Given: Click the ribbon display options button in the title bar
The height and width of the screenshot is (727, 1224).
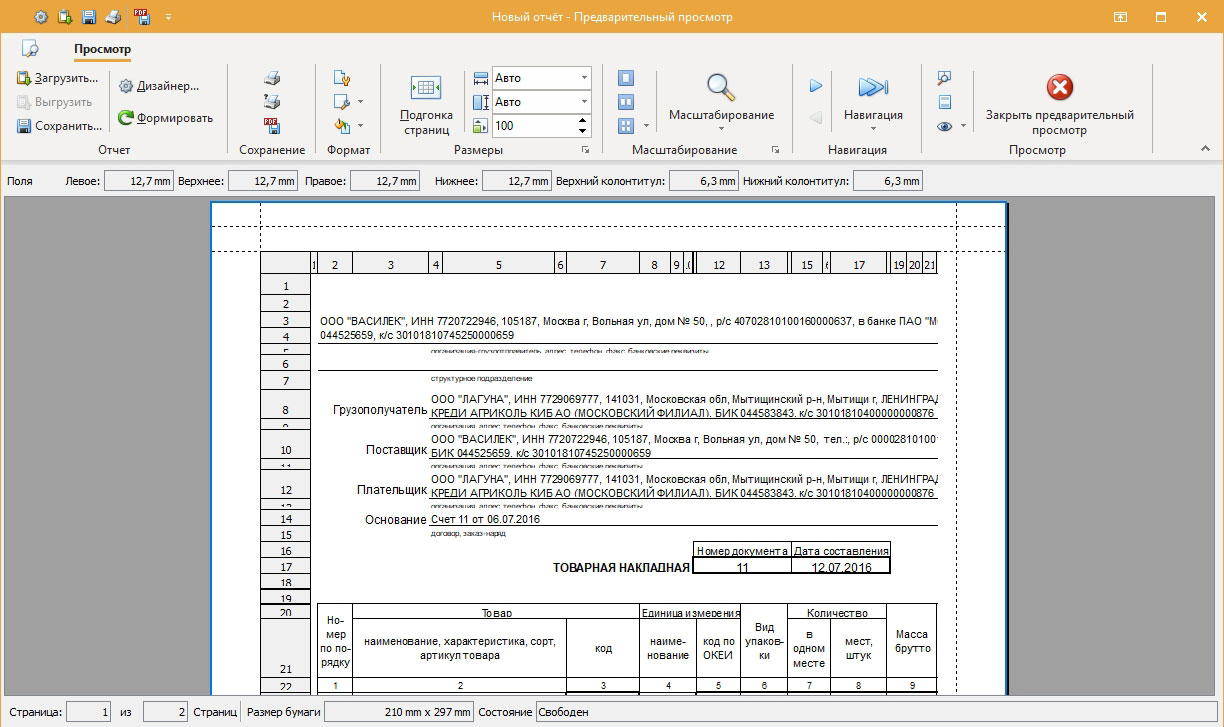Looking at the screenshot, I should [1121, 17].
